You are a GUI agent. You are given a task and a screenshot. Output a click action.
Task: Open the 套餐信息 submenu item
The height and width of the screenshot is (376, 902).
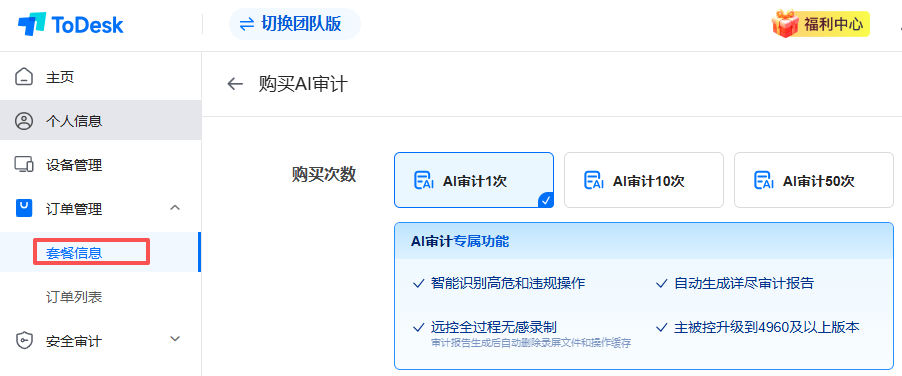click(x=101, y=252)
